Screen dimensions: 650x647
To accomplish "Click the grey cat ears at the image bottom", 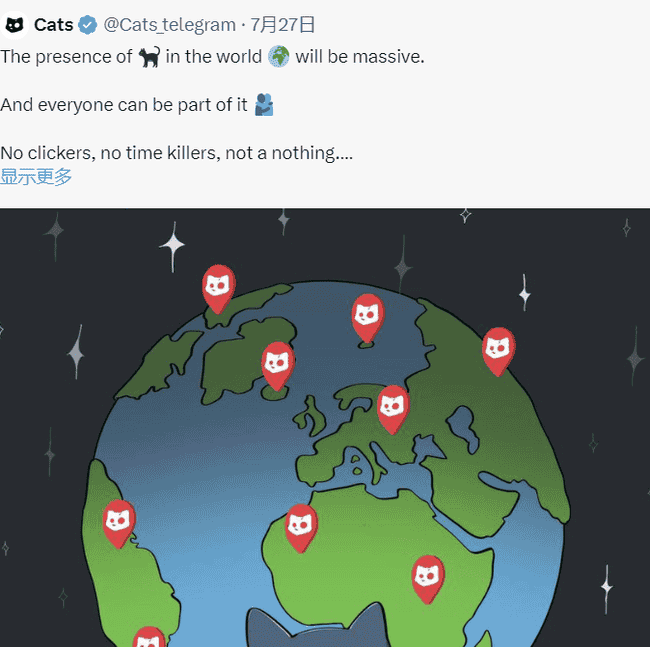I will (320, 626).
